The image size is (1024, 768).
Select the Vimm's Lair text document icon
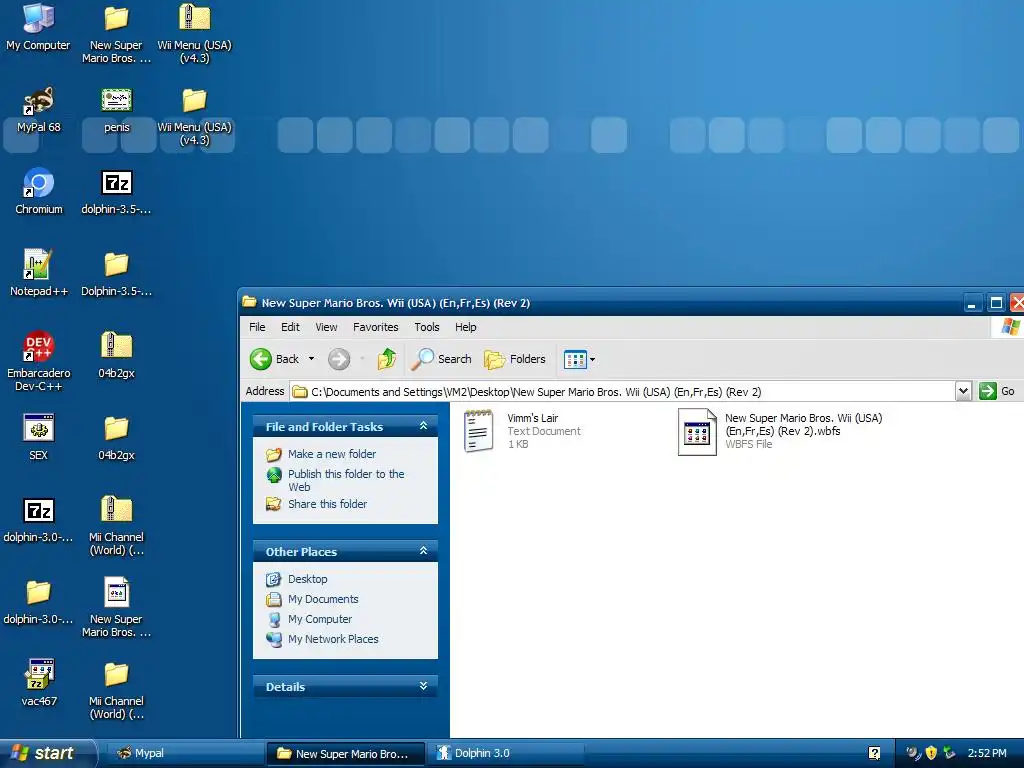[x=479, y=431]
